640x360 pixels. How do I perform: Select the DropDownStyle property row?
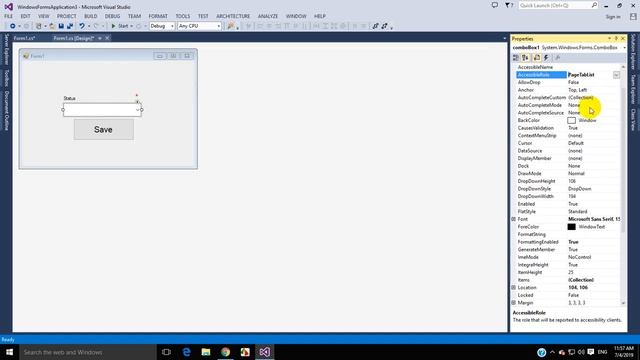point(568,189)
